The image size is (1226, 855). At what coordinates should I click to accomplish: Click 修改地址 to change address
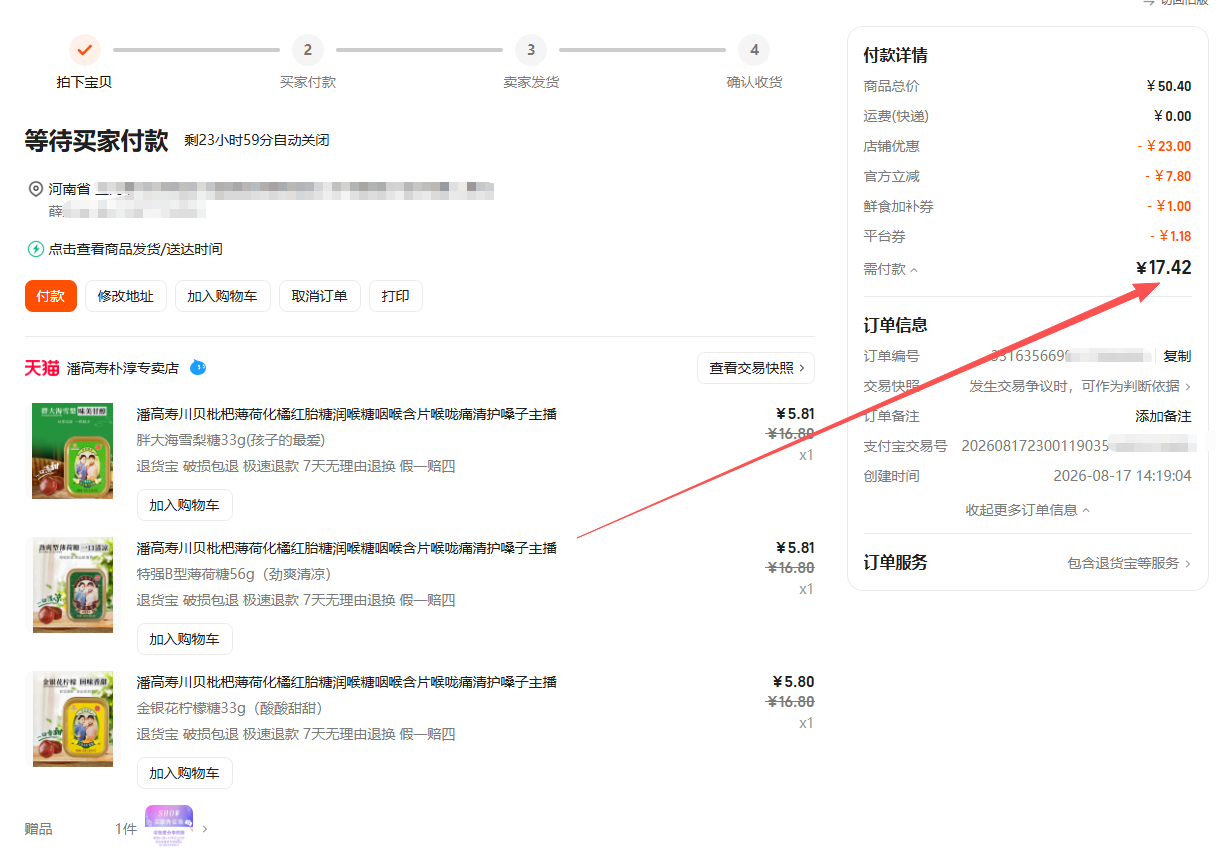[126, 296]
